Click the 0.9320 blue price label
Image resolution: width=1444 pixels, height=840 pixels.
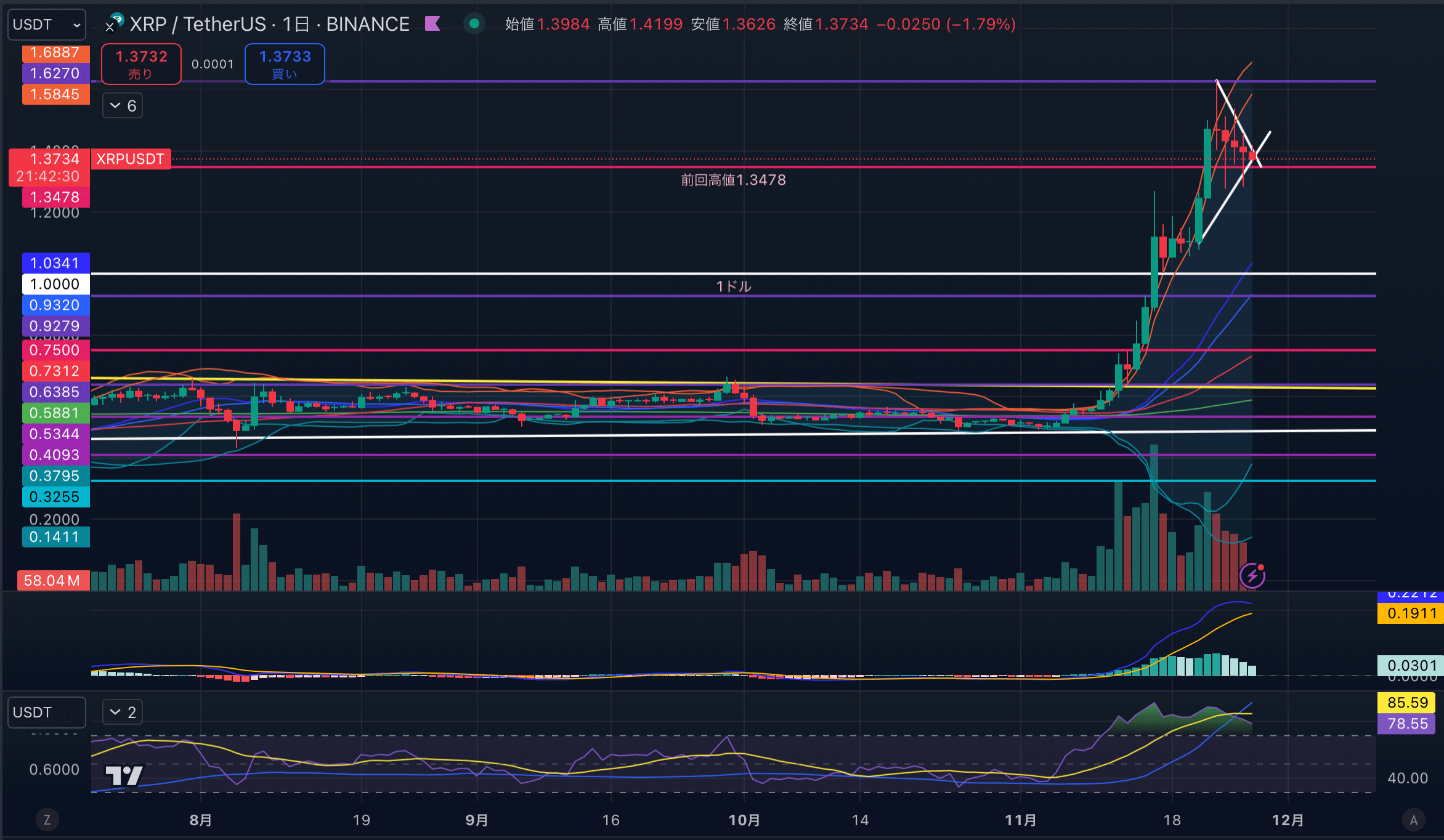click(56, 305)
